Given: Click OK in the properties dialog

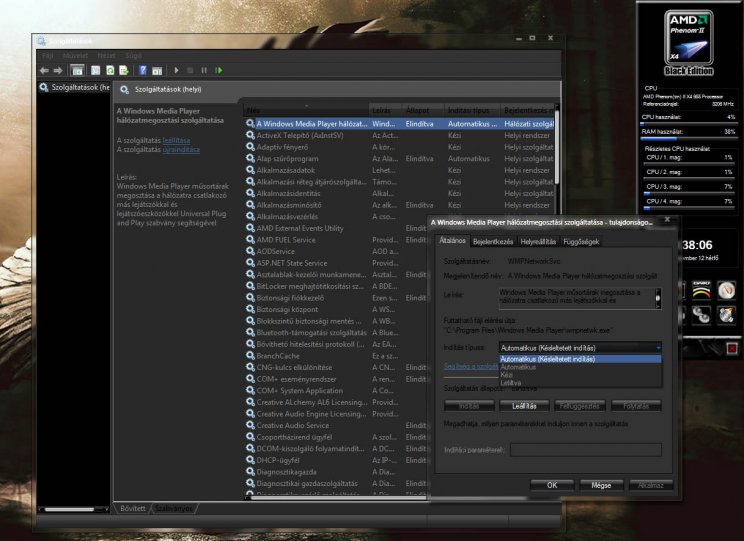Looking at the screenshot, I should click(x=552, y=485).
